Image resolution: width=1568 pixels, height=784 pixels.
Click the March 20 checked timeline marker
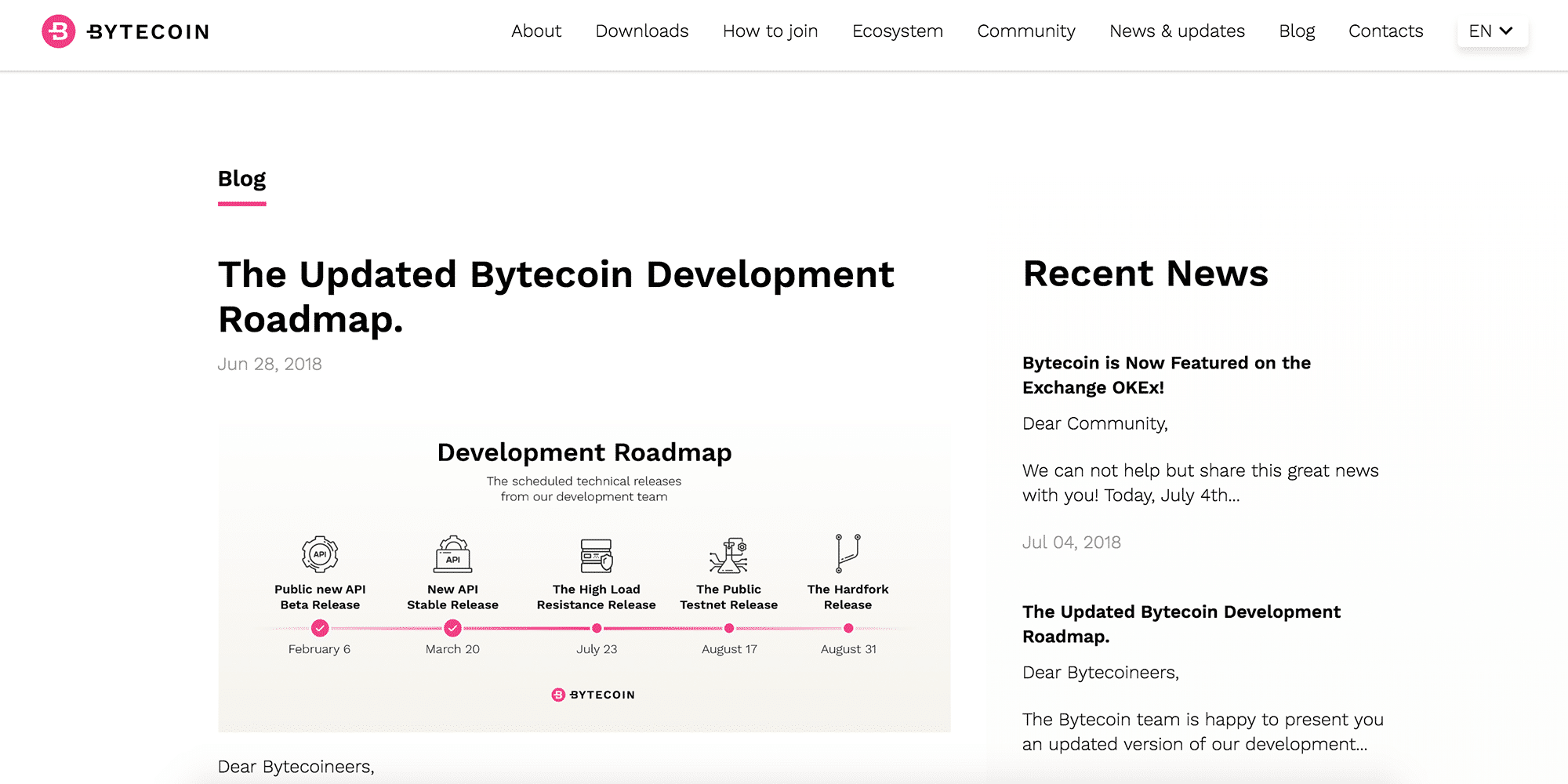click(452, 628)
